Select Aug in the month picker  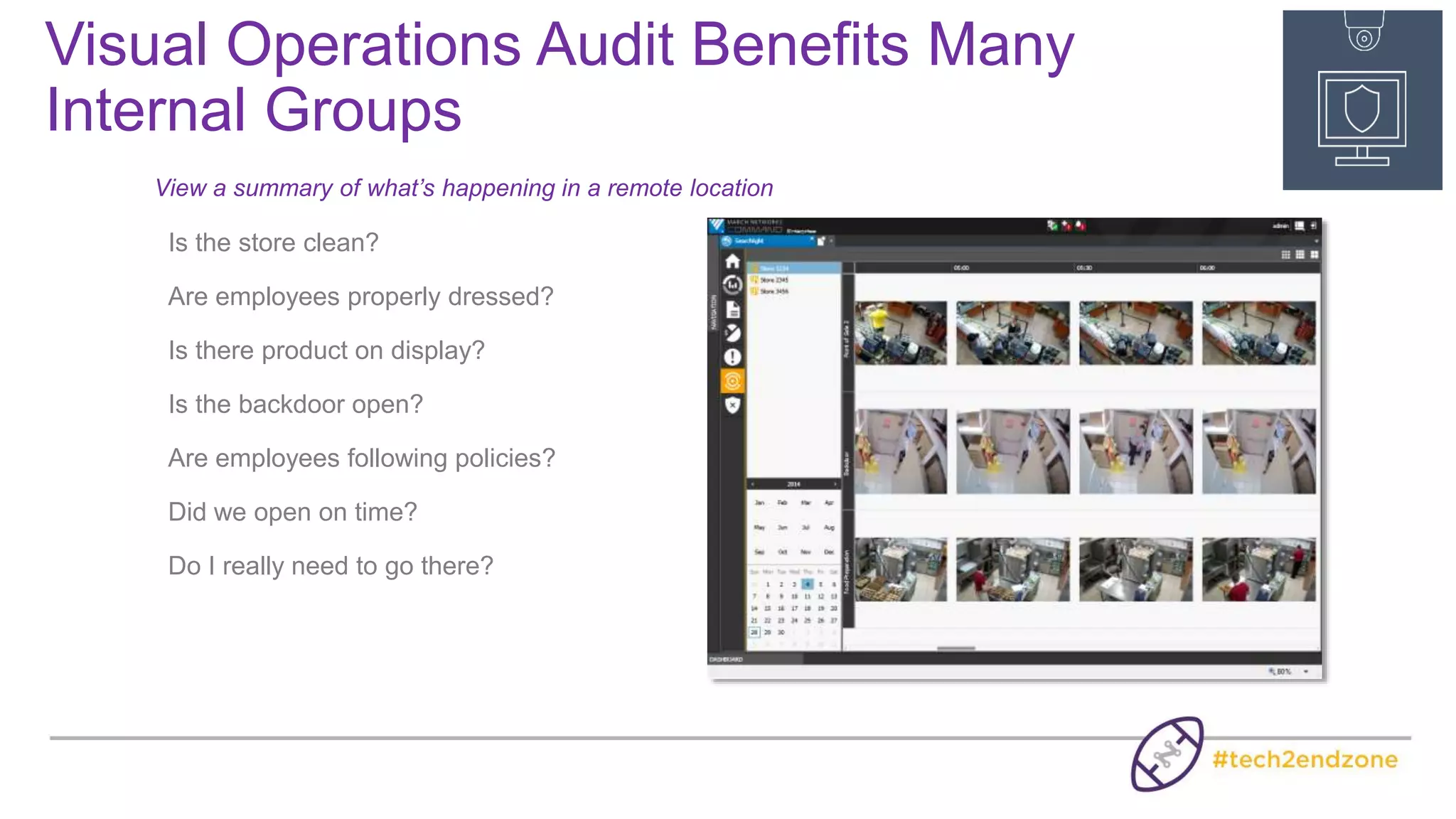829,528
